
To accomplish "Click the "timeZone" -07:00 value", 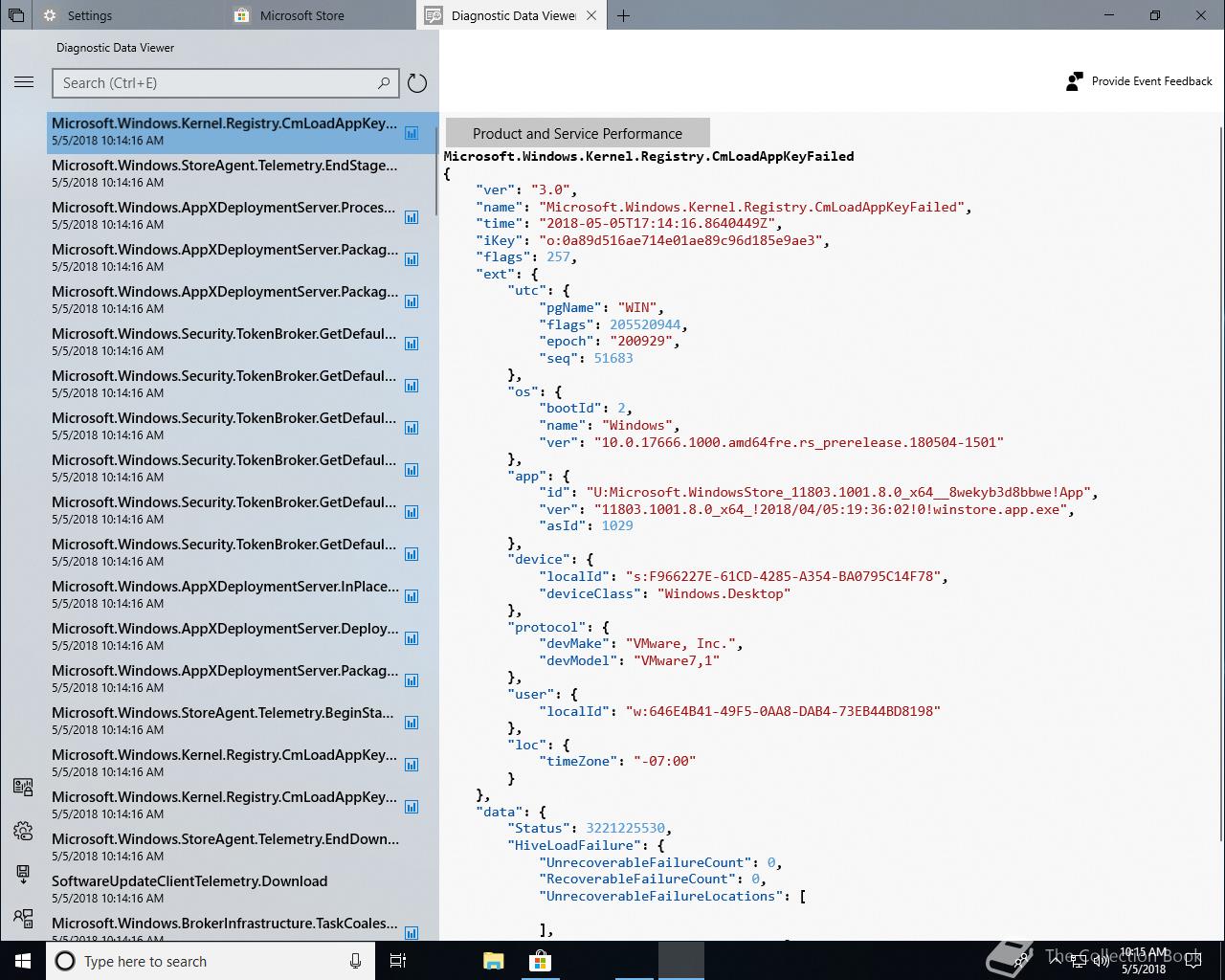I will 664,761.
